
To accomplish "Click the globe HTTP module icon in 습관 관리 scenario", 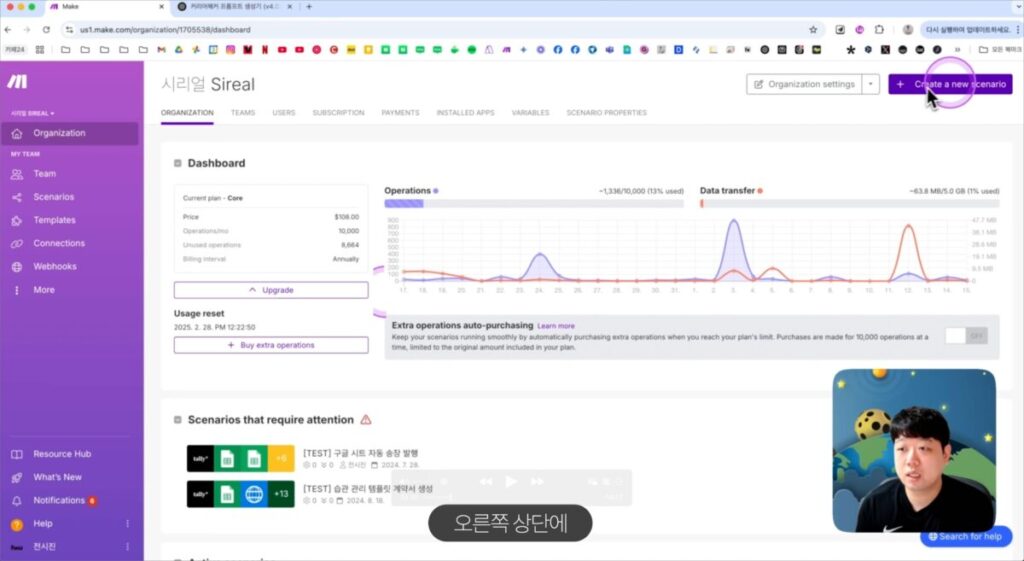I will click(x=254, y=494).
